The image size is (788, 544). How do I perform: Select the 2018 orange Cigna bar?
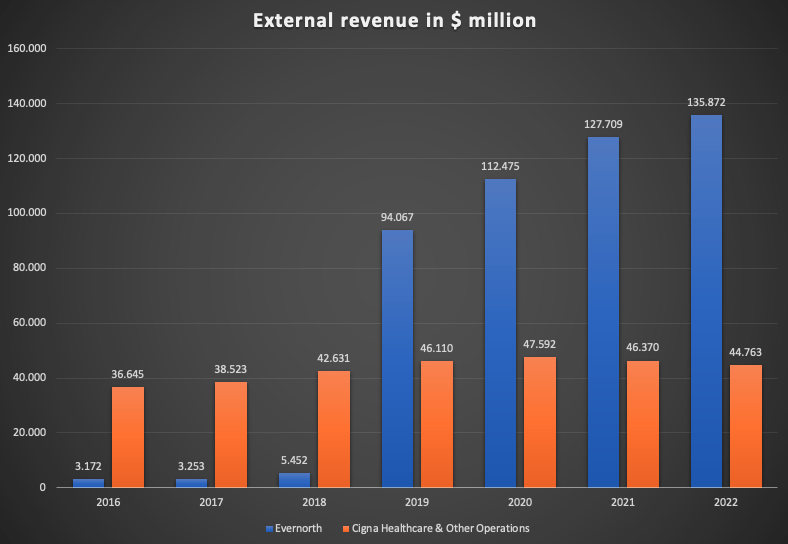tap(334, 429)
